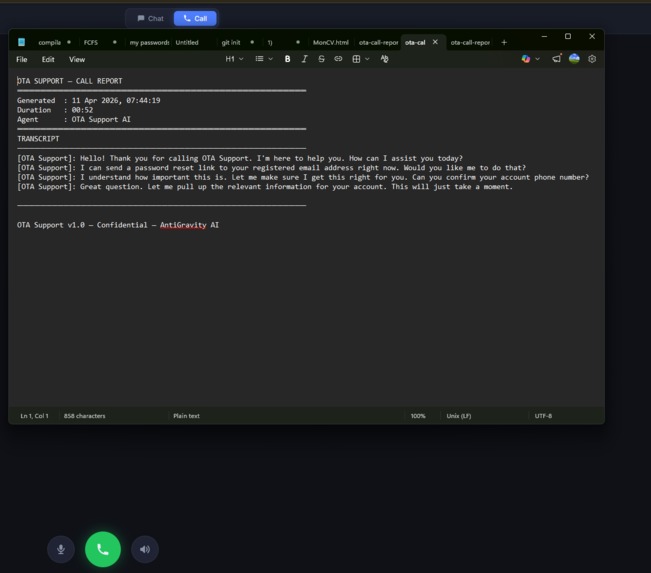Expand the Copilot dropdown arrow
This screenshot has height=573, width=651.
[537, 59]
